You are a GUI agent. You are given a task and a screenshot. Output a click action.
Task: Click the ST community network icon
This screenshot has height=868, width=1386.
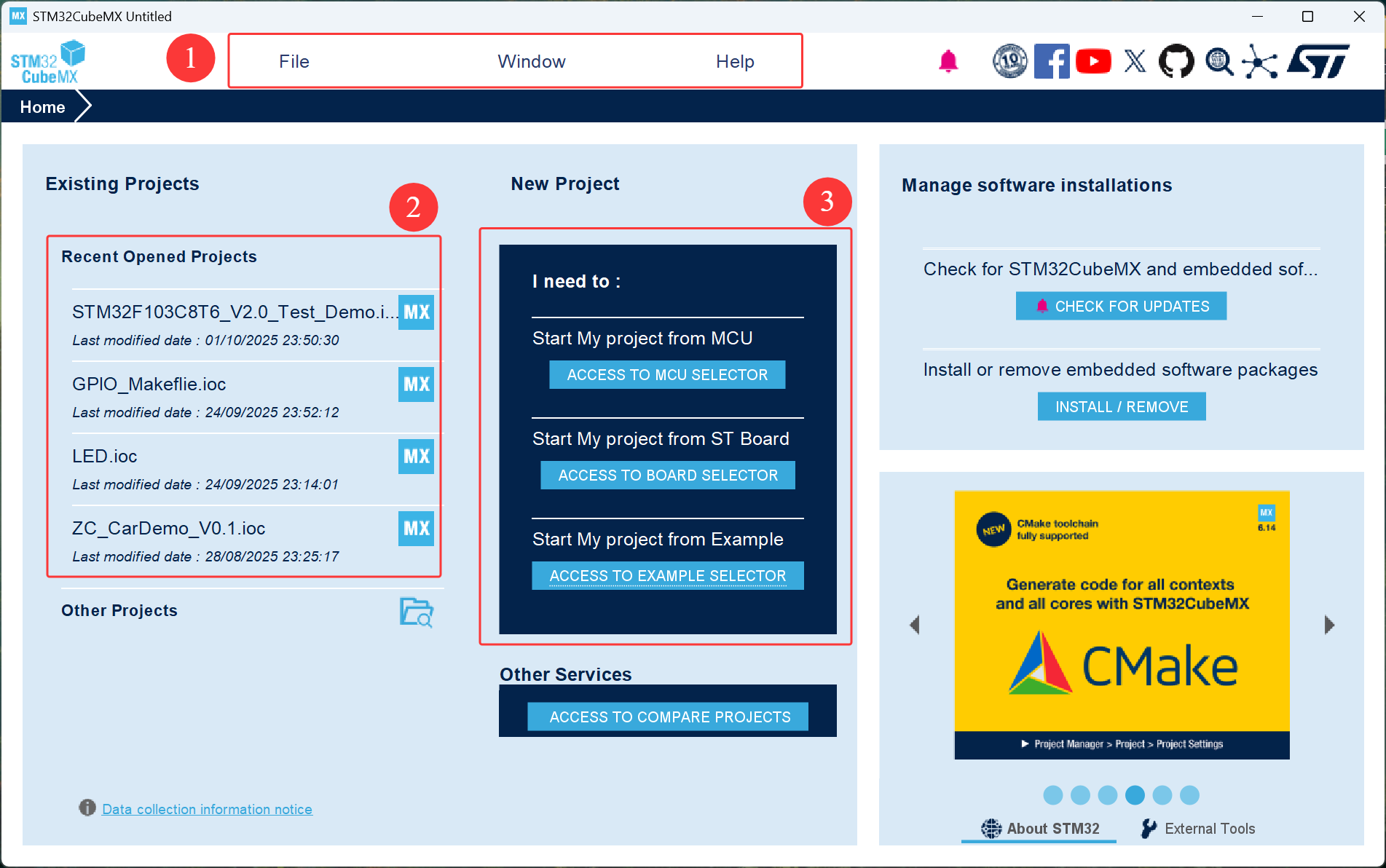click(x=1260, y=61)
